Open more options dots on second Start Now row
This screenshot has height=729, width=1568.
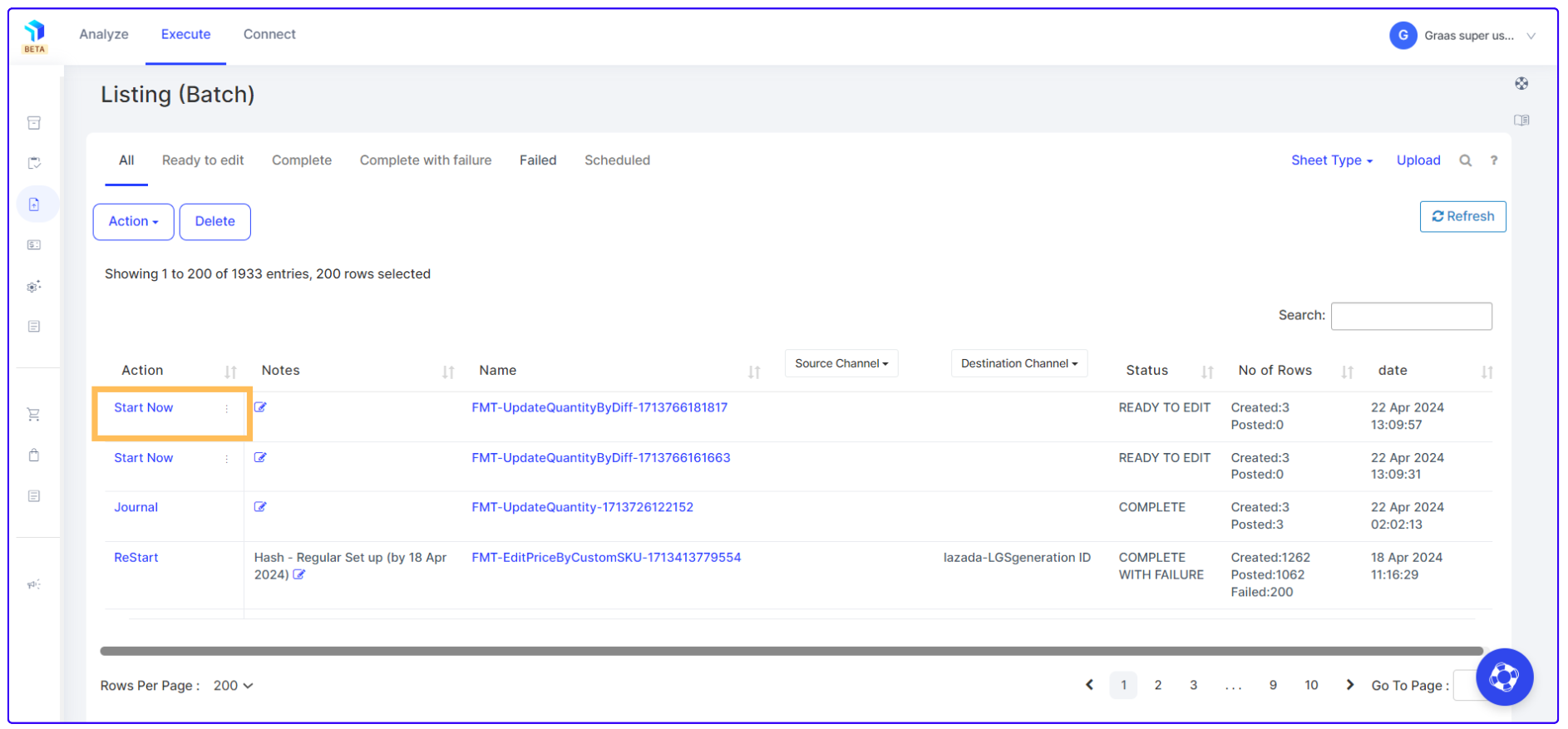(226, 458)
